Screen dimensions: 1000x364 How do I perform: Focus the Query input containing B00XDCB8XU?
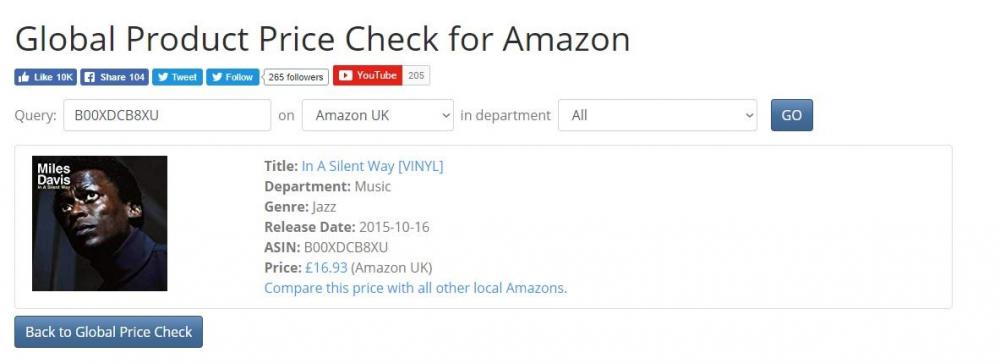click(x=167, y=115)
